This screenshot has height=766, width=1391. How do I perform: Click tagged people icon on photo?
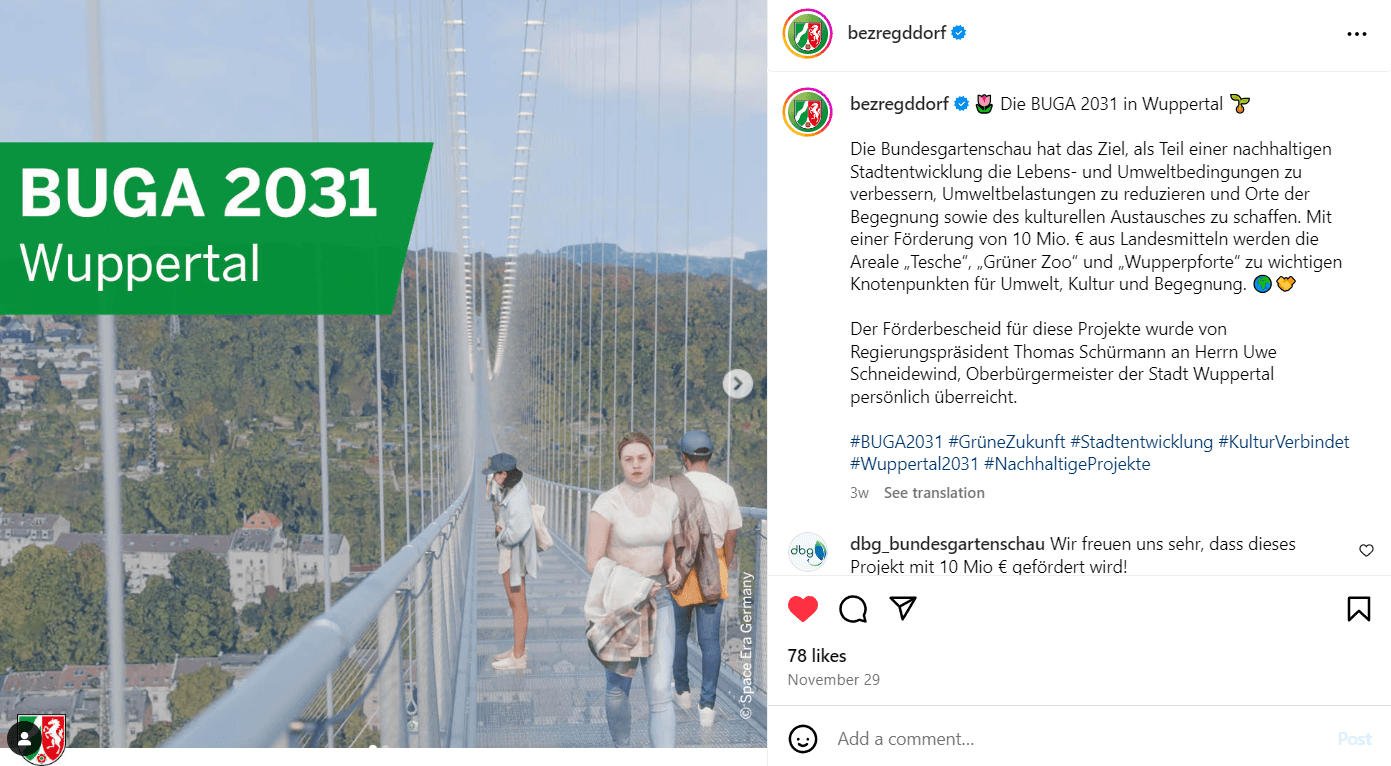point(24,740)
